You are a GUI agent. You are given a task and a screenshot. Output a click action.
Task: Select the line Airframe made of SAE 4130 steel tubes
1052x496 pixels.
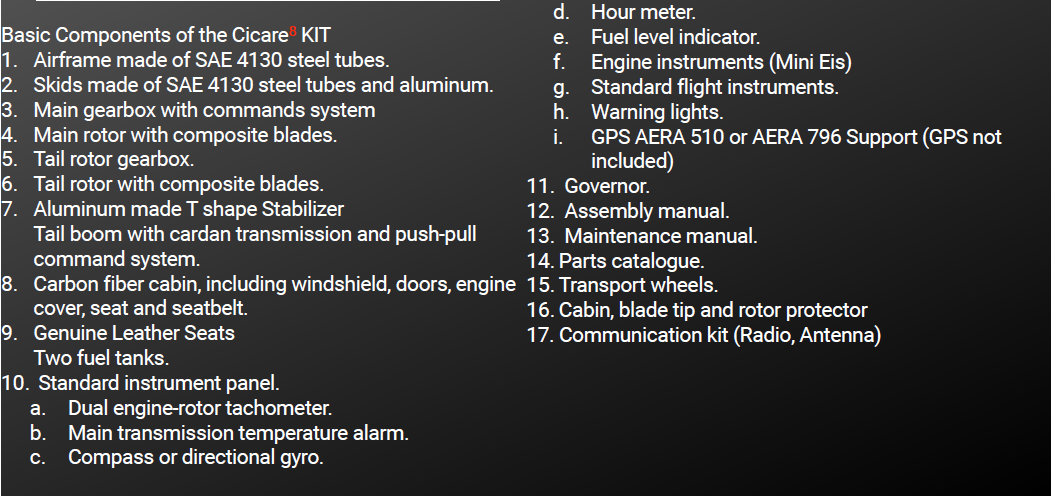point(211,60)
